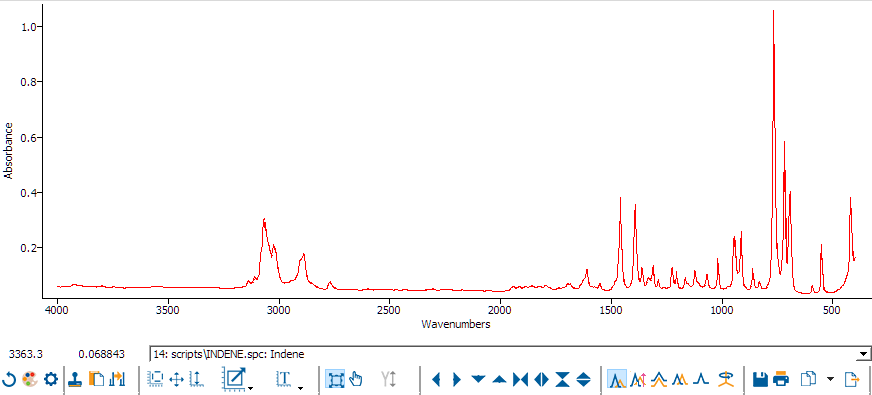Click the orange 3D rotate axes icon
This screenshot has height=395, width=872.
coord(725,380)
